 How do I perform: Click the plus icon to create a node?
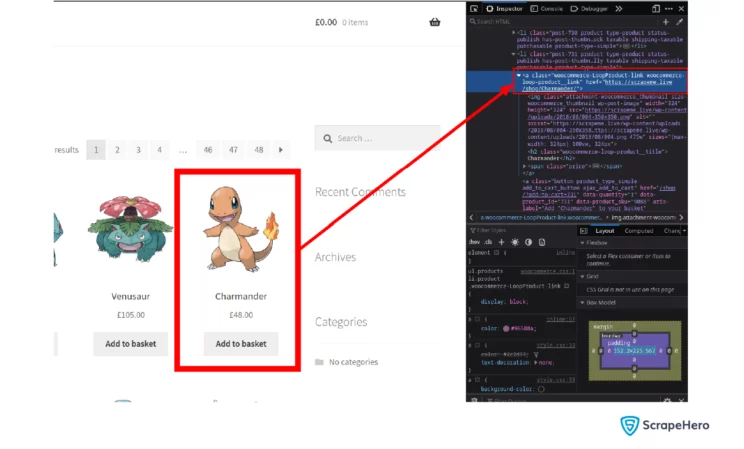coord(666,22)
